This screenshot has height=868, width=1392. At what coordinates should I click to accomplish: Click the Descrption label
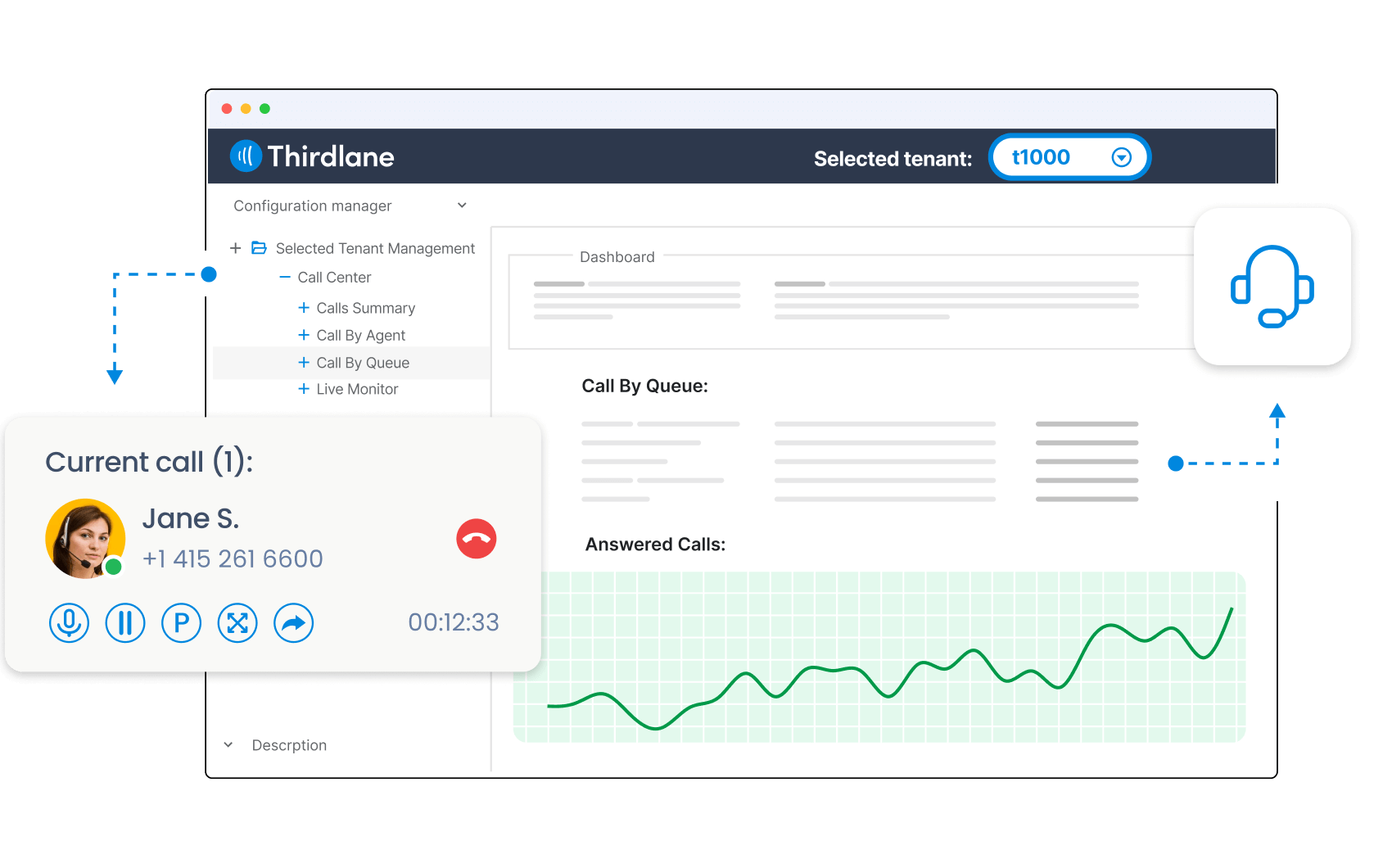(289, 745)
